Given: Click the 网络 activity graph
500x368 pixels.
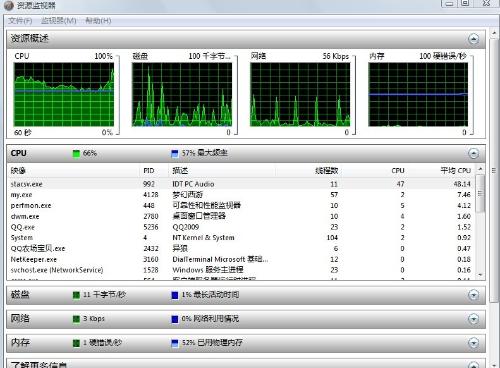Looking at the screenshot, I should coord(300,94).
